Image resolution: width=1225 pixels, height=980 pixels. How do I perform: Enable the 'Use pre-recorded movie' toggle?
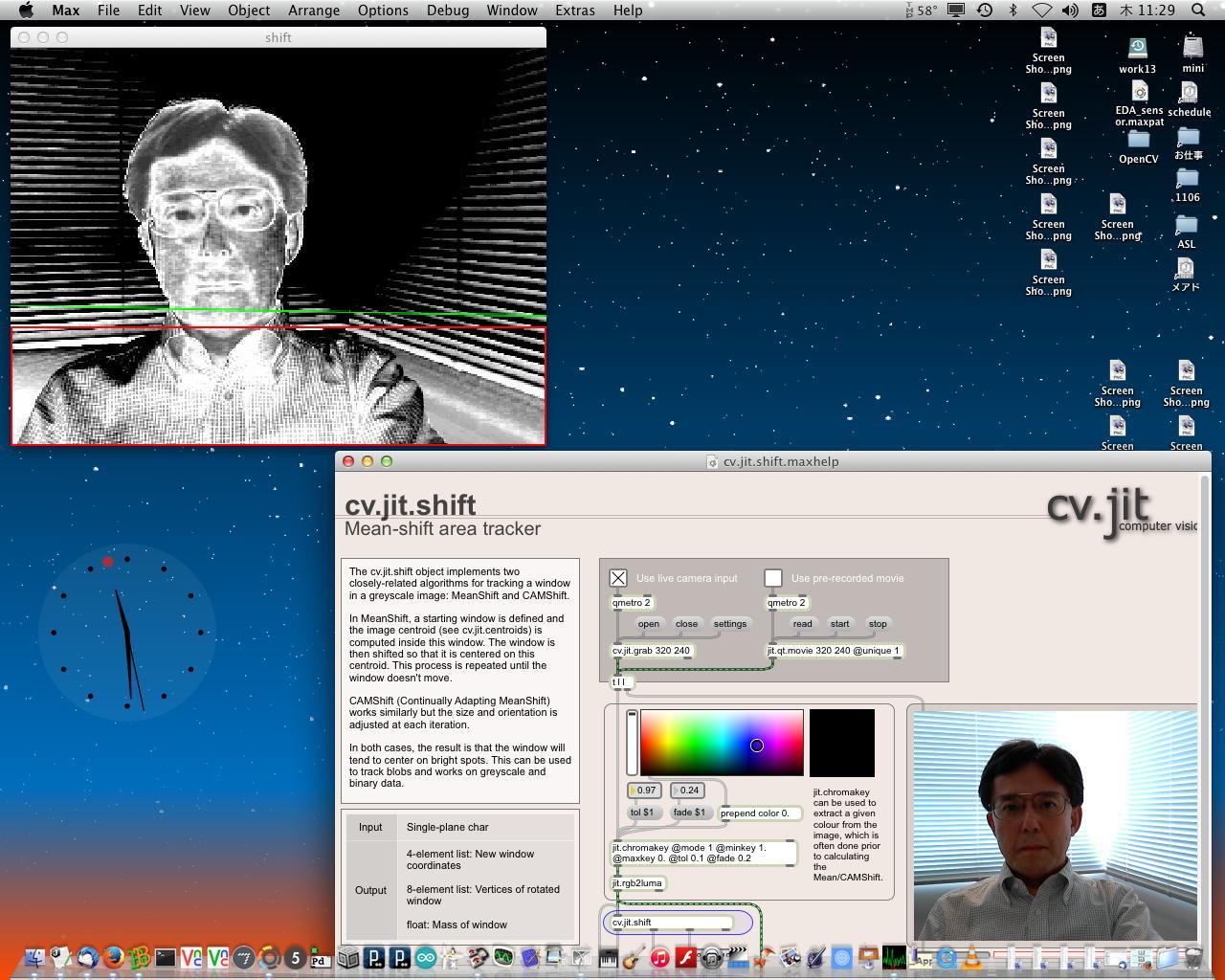click(773, 578)
